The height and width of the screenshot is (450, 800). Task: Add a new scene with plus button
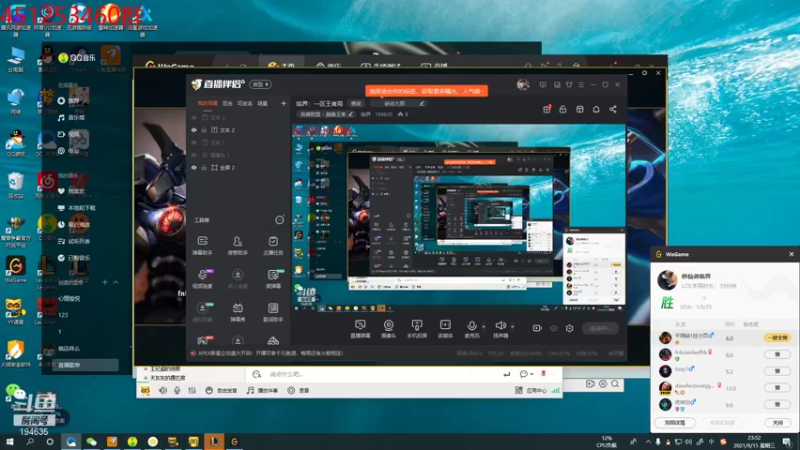coord(284,104)
